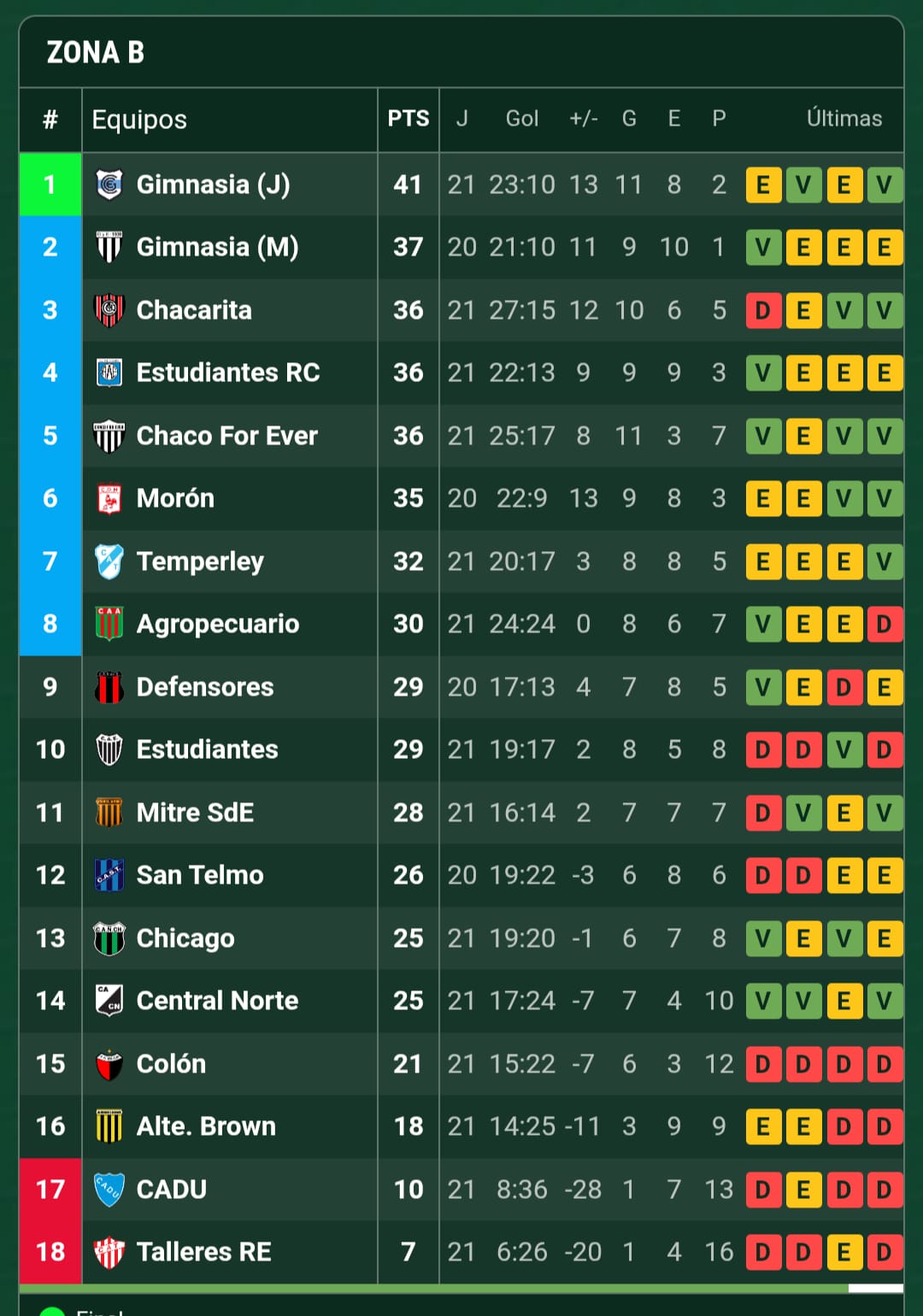923x1316 pixels.
Task: Open the Mitre SdE team link
Action: 195,812
